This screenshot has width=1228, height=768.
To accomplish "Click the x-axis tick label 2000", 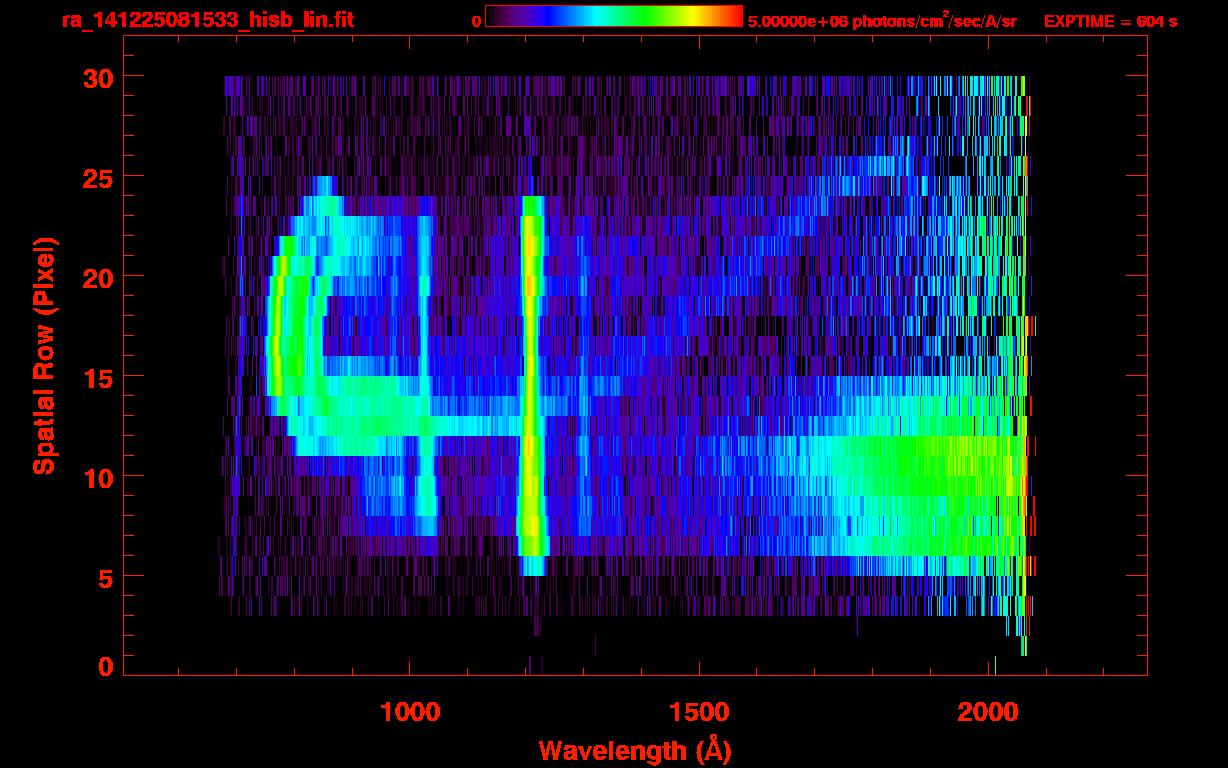I will [990, 712].
